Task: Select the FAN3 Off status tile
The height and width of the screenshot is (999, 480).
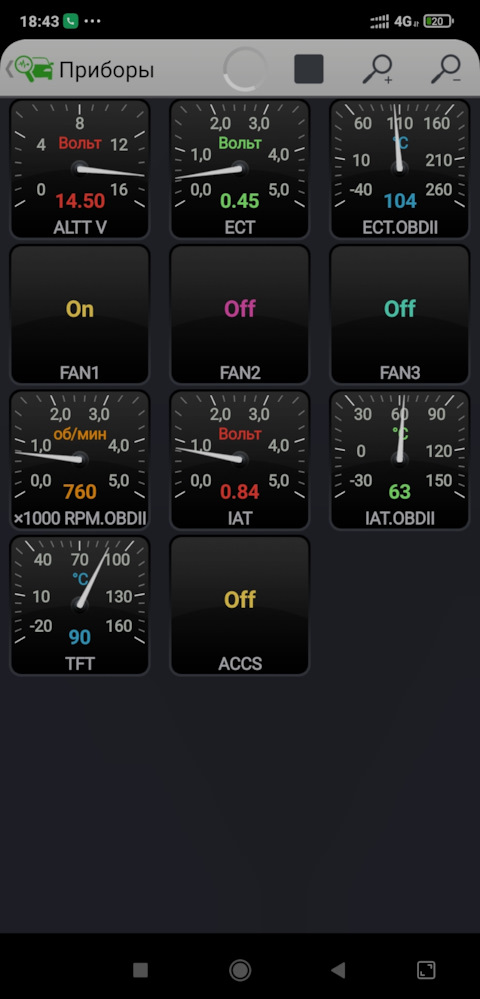Action: point(400,314)
